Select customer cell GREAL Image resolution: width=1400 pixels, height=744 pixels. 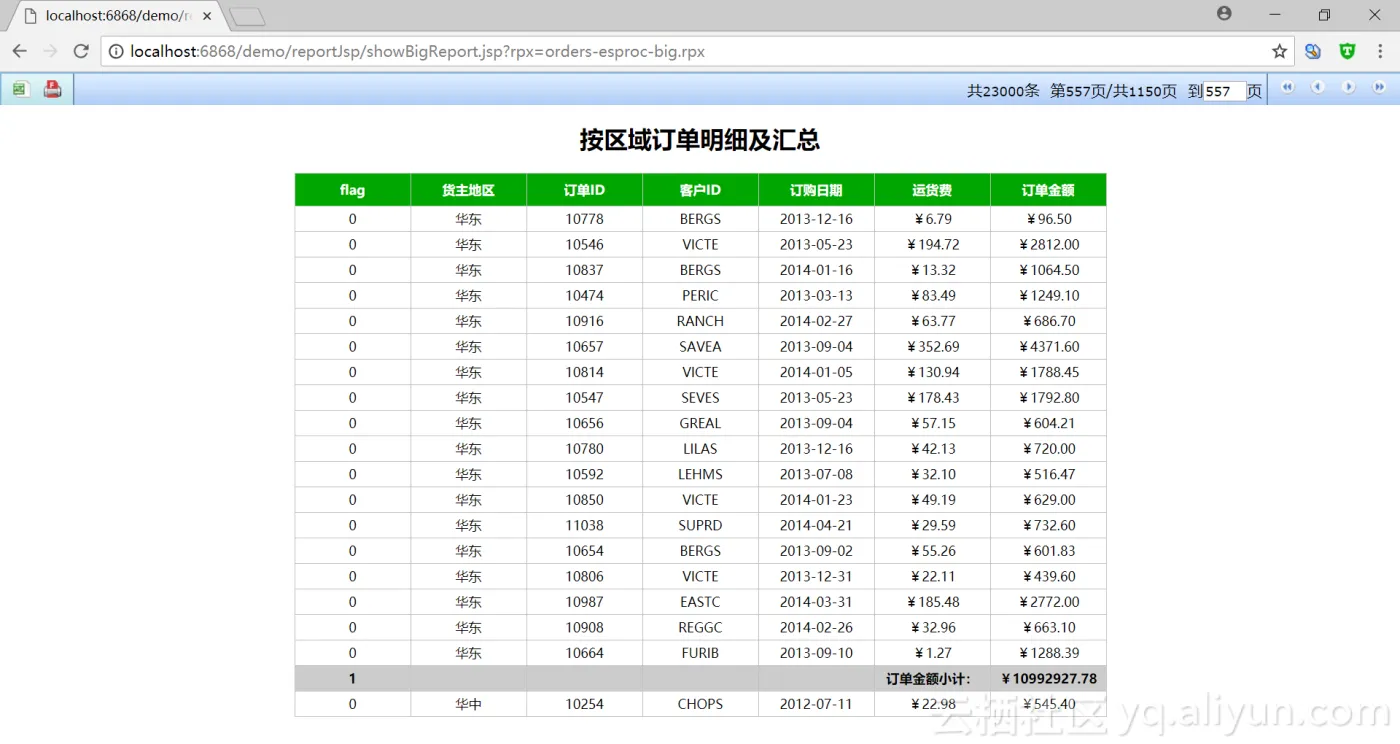[x=700, y=423]
